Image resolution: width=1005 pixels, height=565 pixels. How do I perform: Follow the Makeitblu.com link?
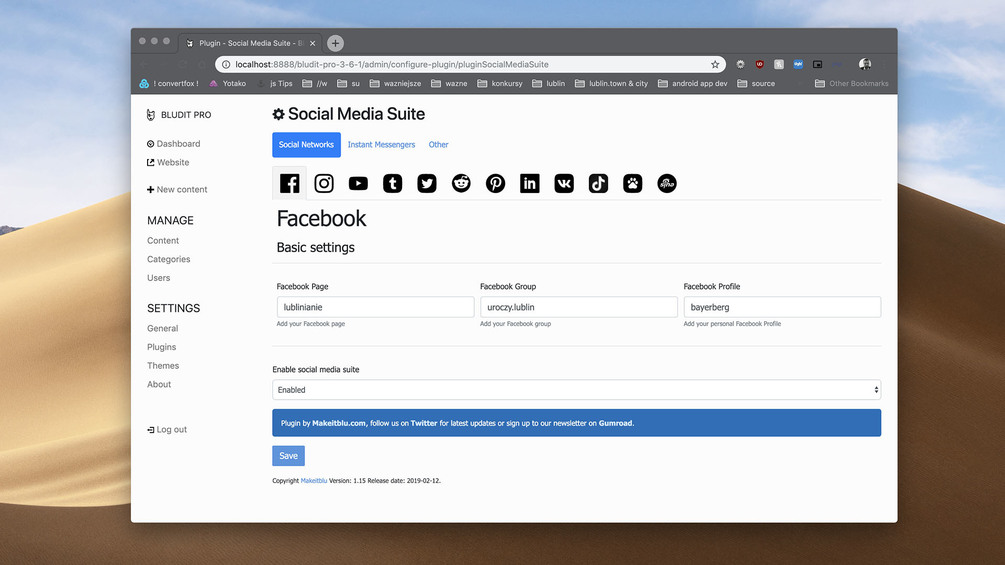pos(339,423)
